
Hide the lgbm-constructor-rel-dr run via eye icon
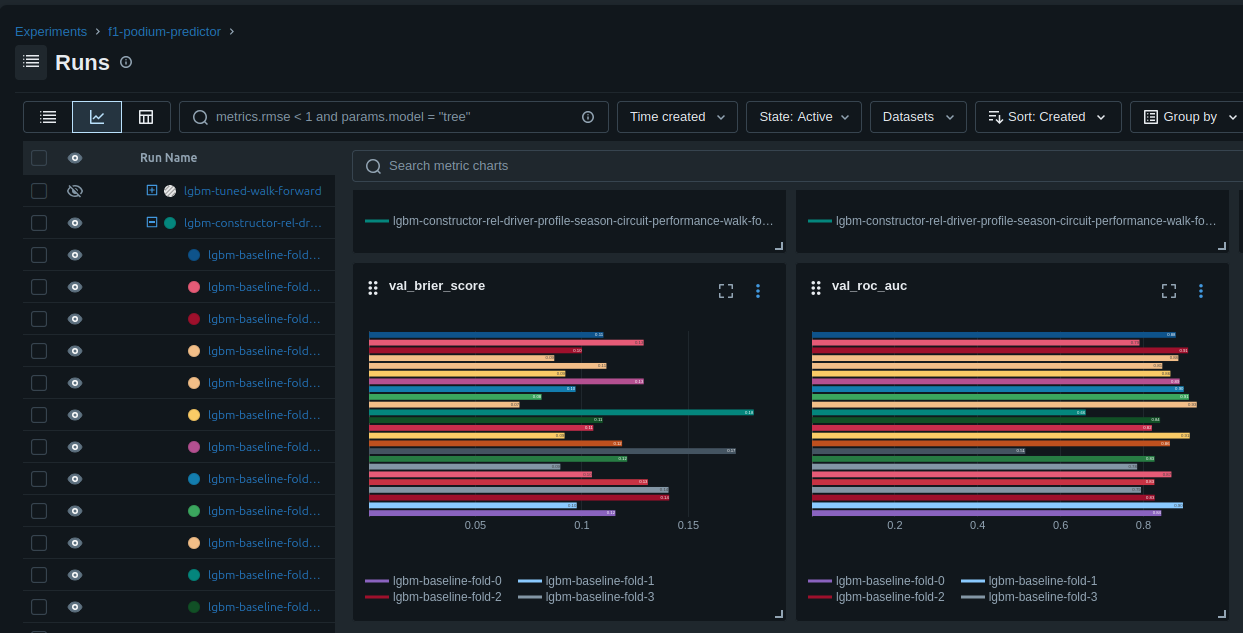(x=75, y=223)
